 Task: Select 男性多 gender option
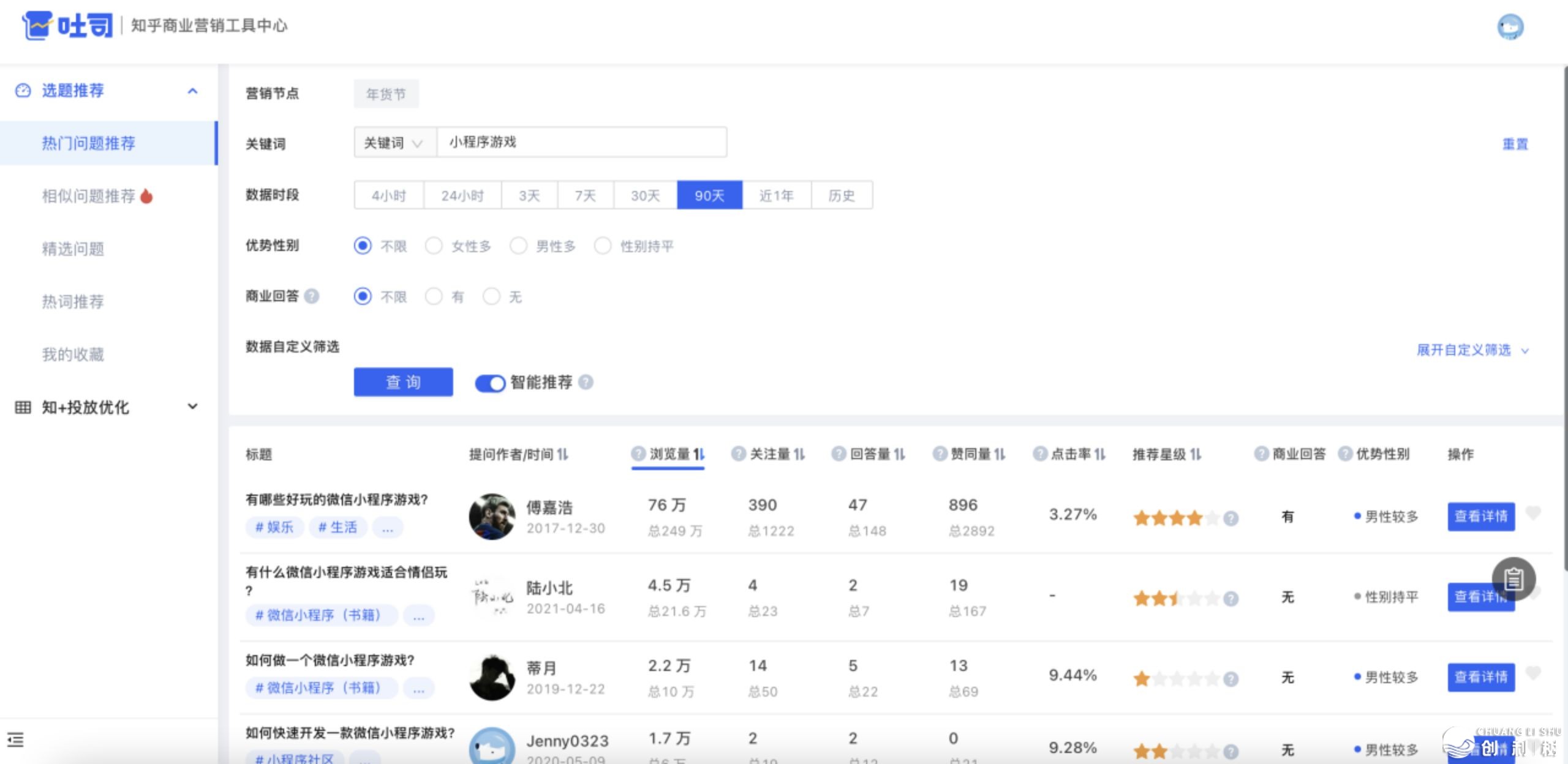(518, 245)
